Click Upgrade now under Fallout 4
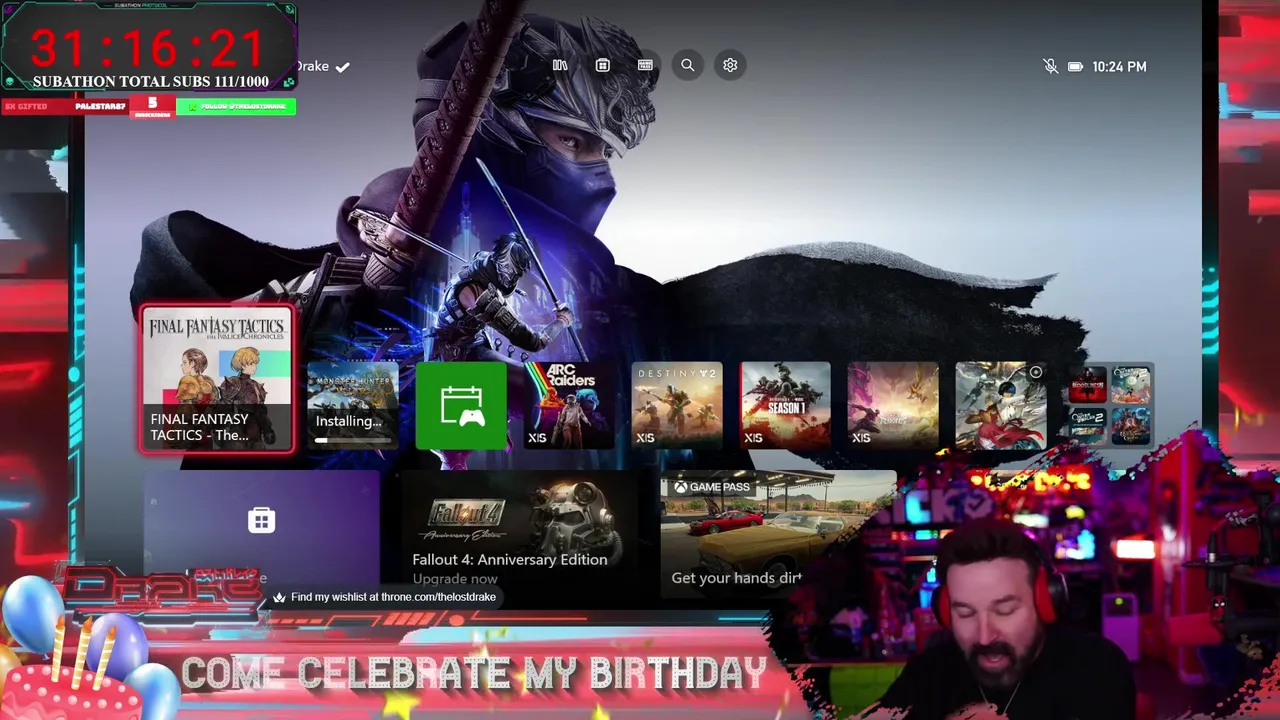The height and width of the screenshot is (720, 1280). pyautogui.click(x=455, y=579)
